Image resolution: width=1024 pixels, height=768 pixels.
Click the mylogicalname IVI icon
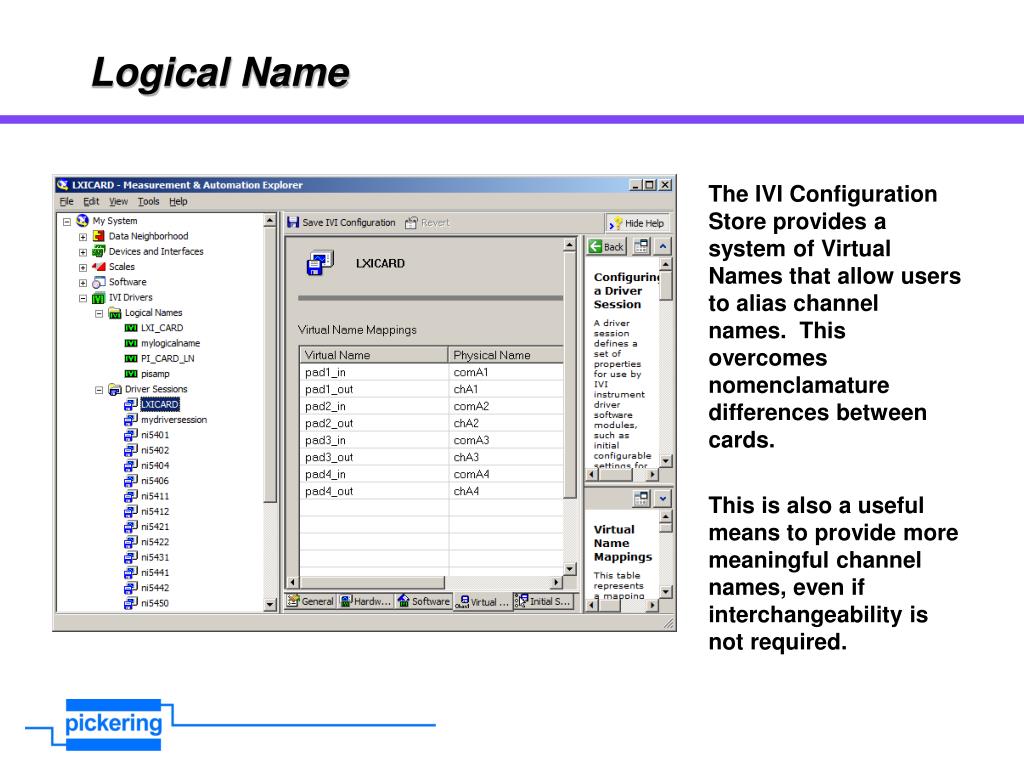131,343
